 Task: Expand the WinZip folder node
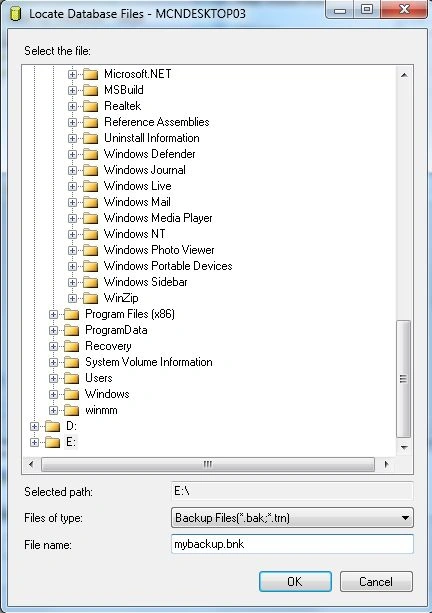pos(72,299)
